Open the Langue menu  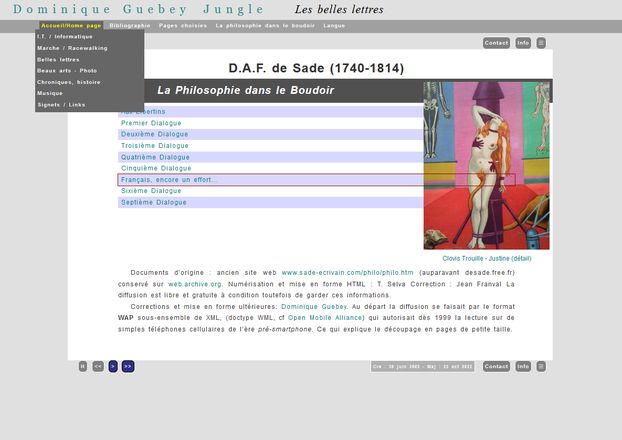334,25
